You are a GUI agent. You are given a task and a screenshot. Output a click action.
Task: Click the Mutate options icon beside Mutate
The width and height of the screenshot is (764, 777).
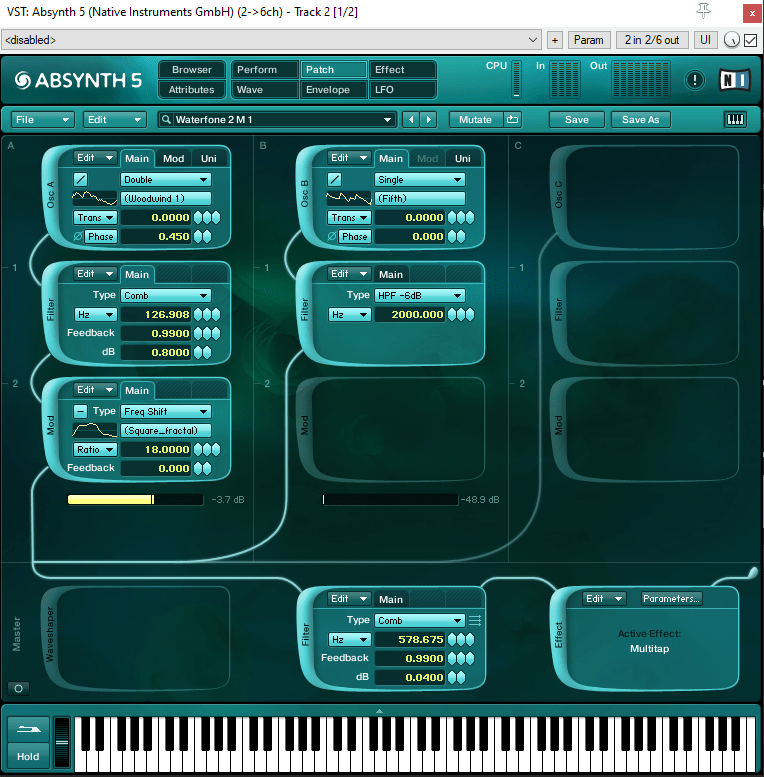click(513, 119)
